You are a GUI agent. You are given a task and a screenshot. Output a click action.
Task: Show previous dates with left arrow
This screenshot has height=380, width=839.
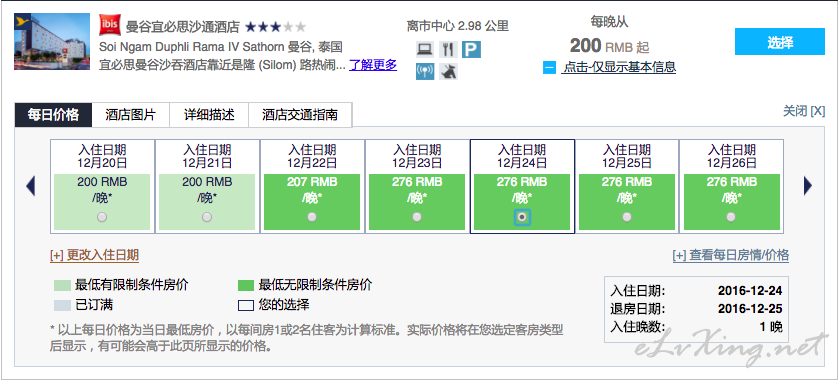30,186
